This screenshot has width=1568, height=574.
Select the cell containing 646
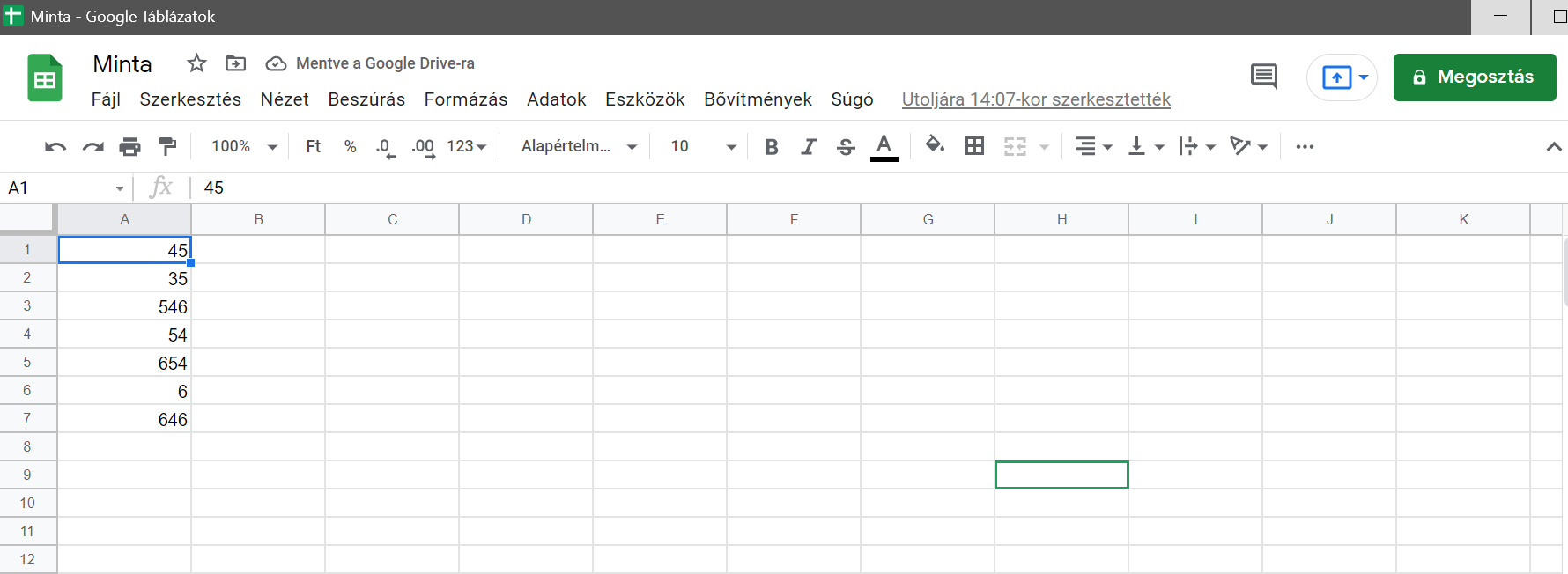click(124, 419)
